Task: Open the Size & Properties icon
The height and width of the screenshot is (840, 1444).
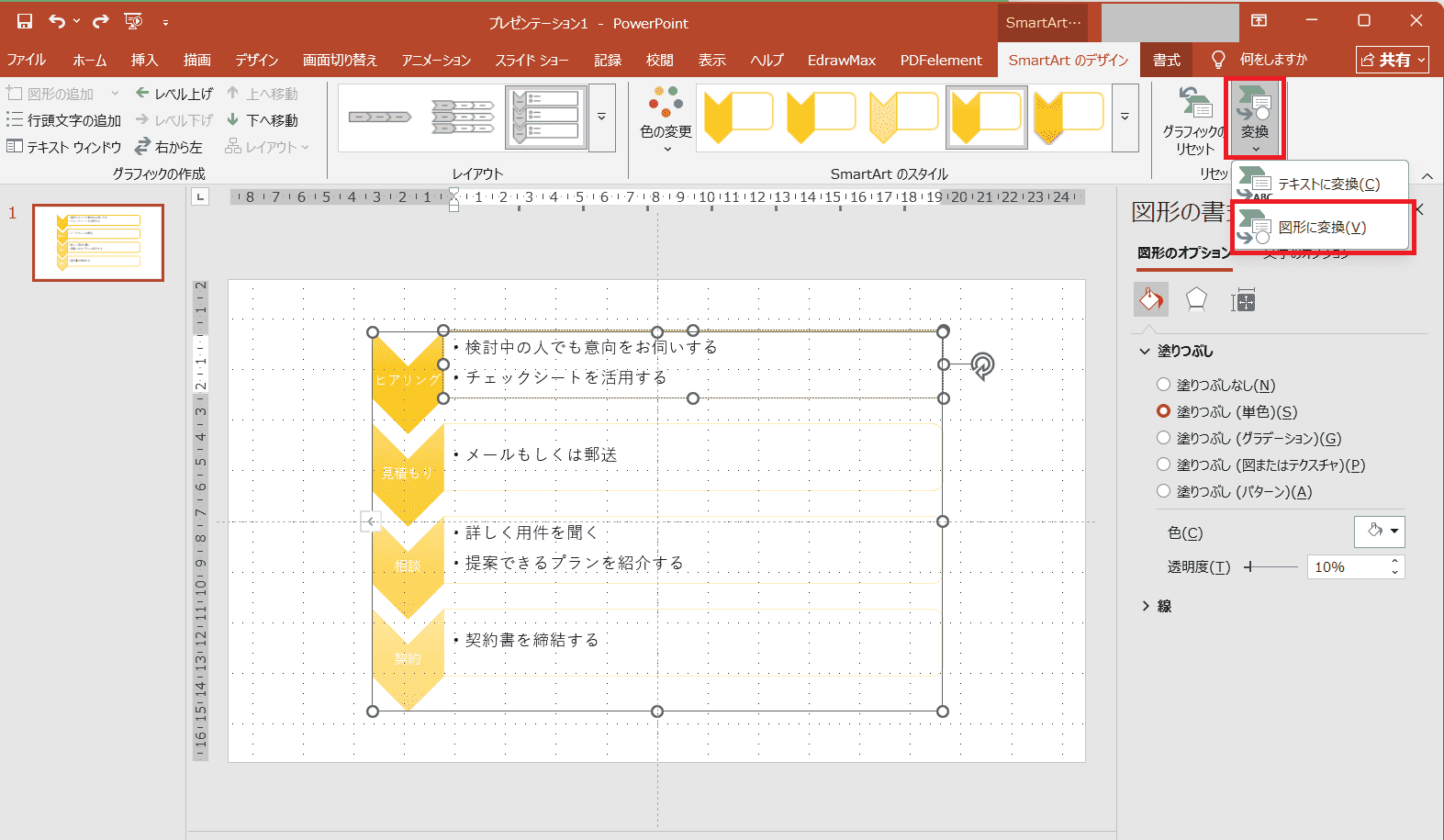Action: pyautogui.click(x=1243, y=300)
